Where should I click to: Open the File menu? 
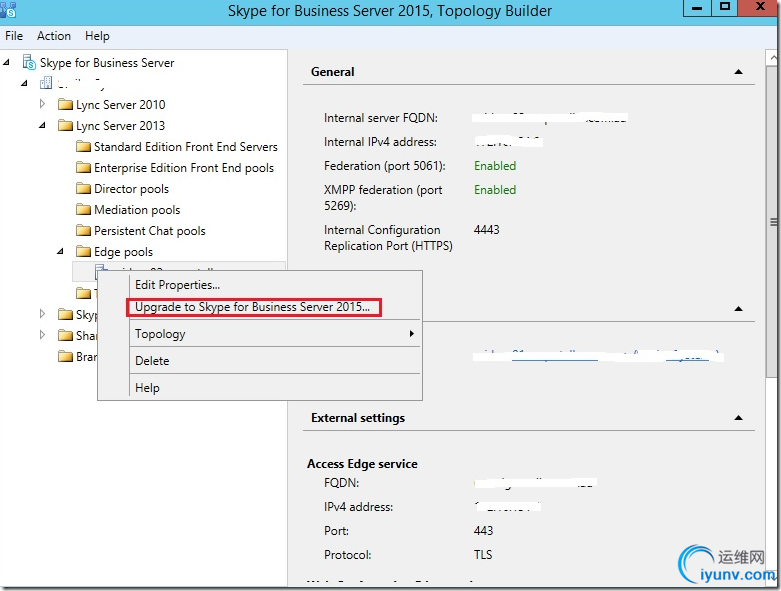tap(14, 36)
